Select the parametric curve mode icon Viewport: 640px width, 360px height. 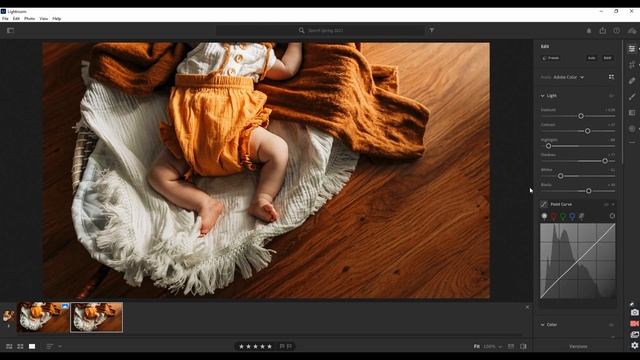click(582, 216)
